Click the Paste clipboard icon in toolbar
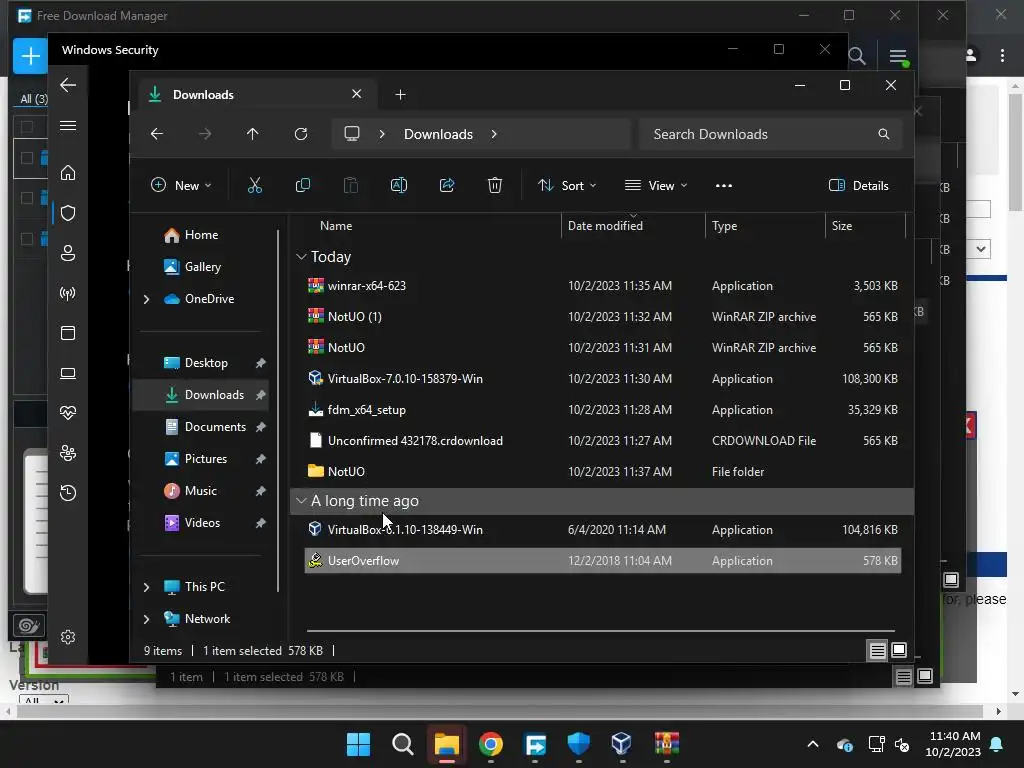Image resolution: width=1024 pixels, height=768 pixels. (x=351, y=185)
